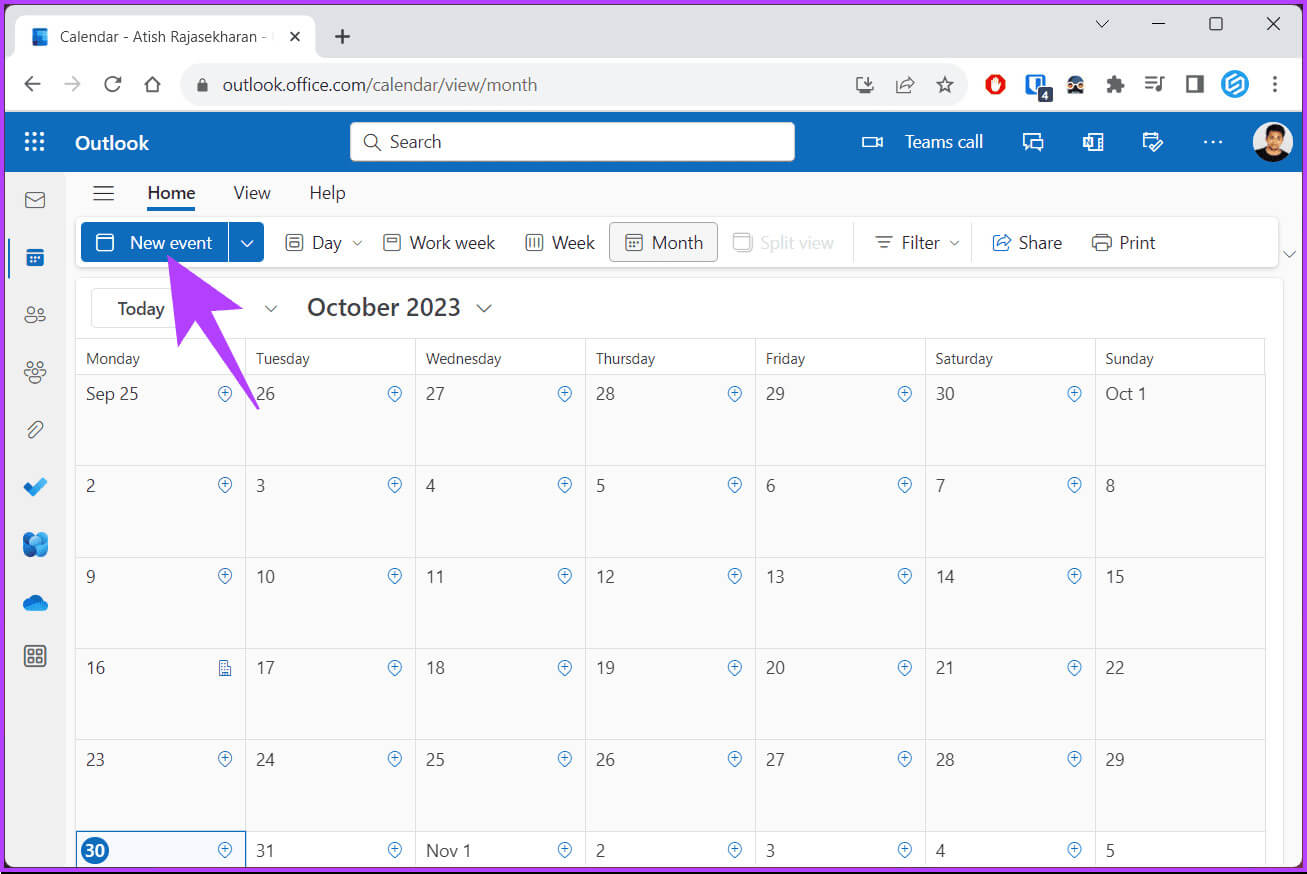Switch to Month view

663,242
